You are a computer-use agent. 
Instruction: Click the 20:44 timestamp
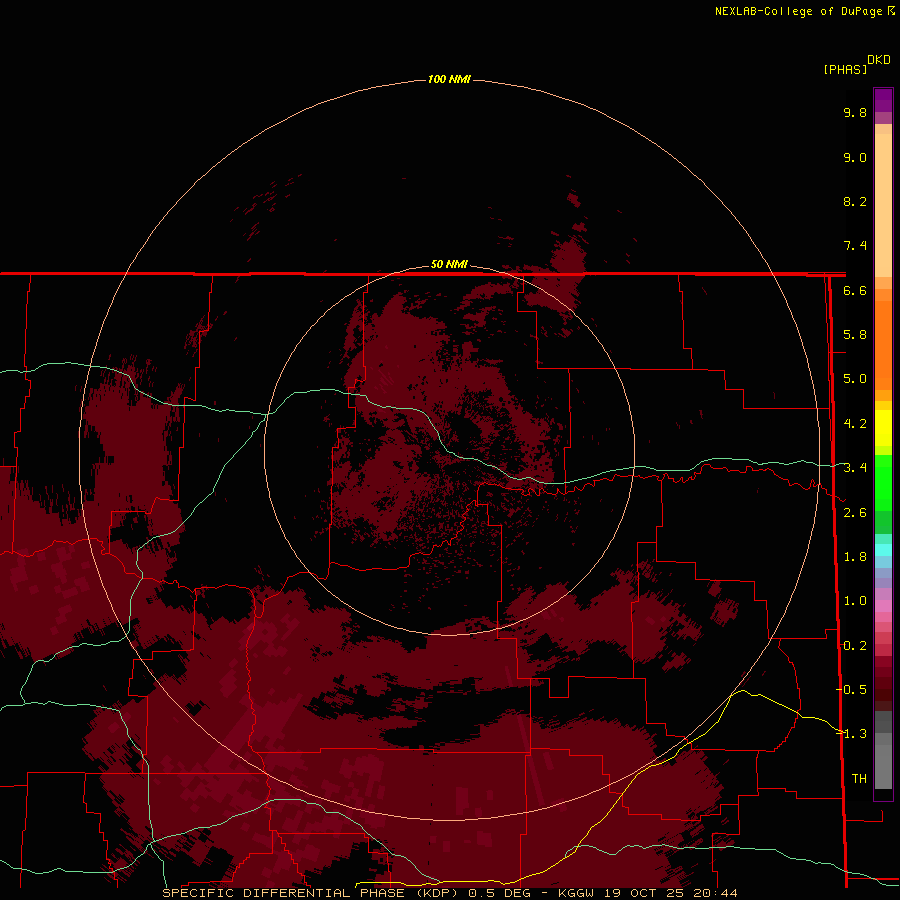(716, 893)
